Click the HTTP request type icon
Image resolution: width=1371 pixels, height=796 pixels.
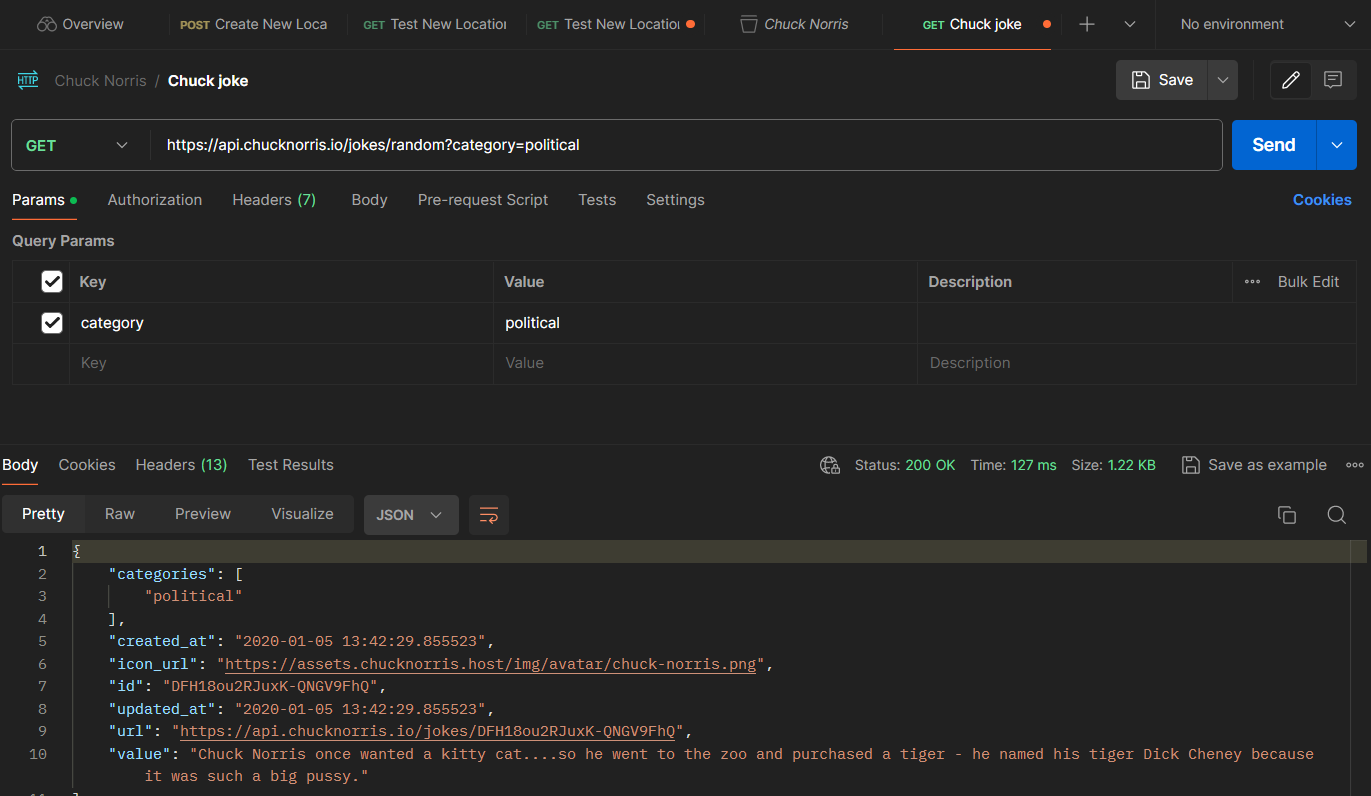28,80
